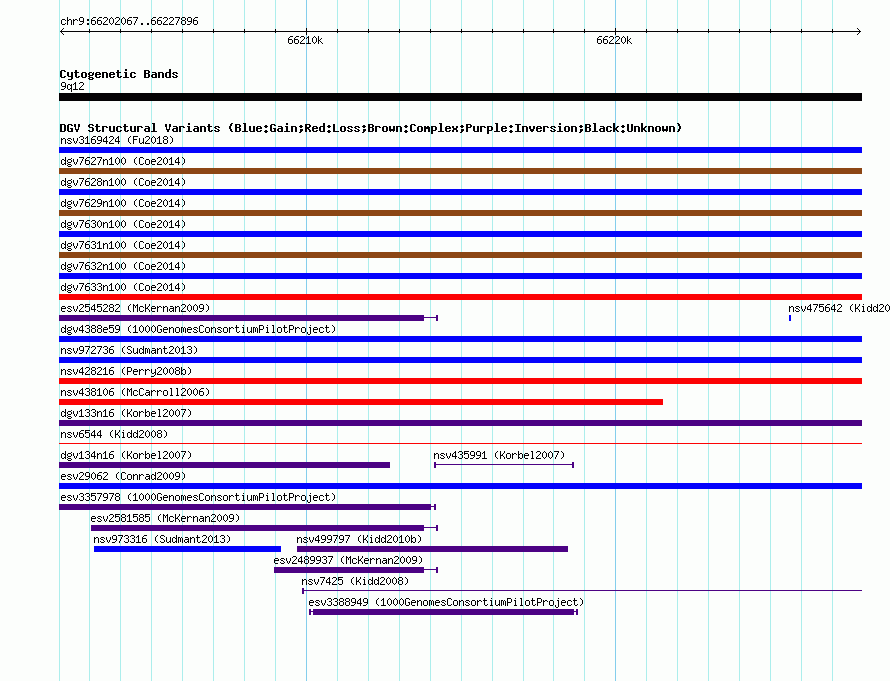This screenshot has width=890, height=681.
Task: Click the nsv475642 (Kidd20 label text
Action: point(839,308)
